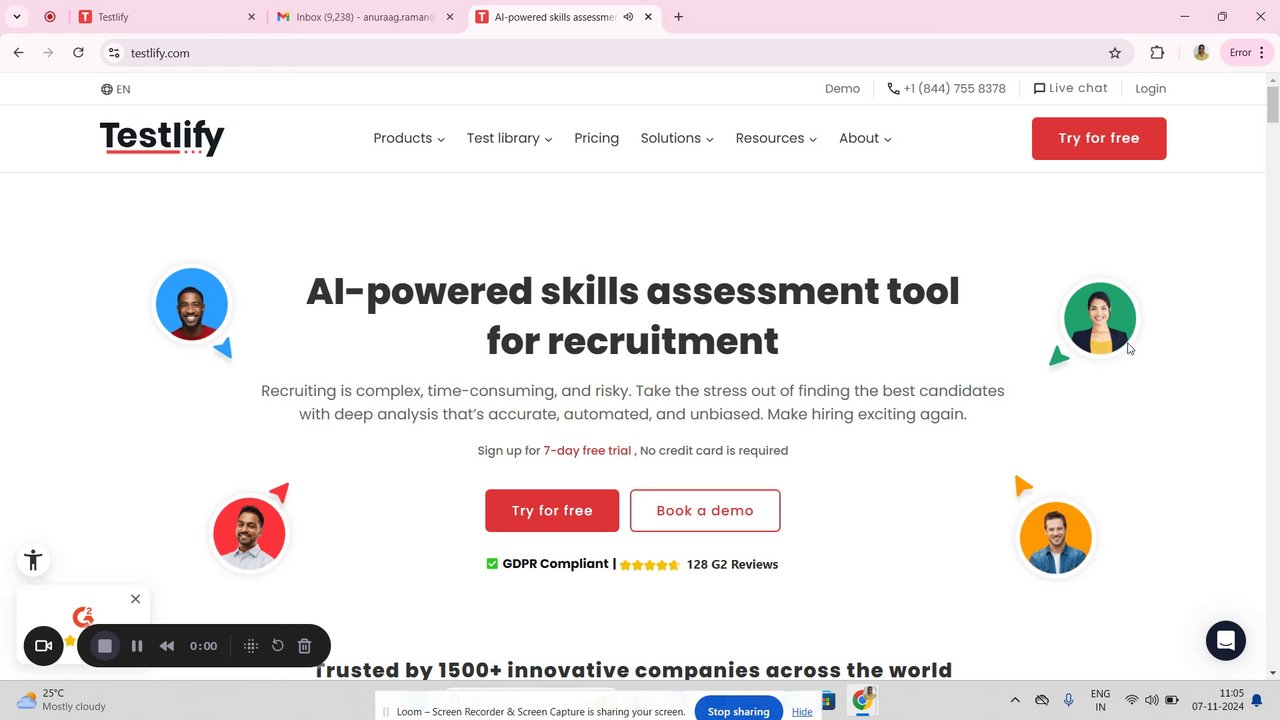The width and height of the screenshot is (1280, 720).
Task: Open the Wi-Fi network icon
Action: tap(1132, 700)
